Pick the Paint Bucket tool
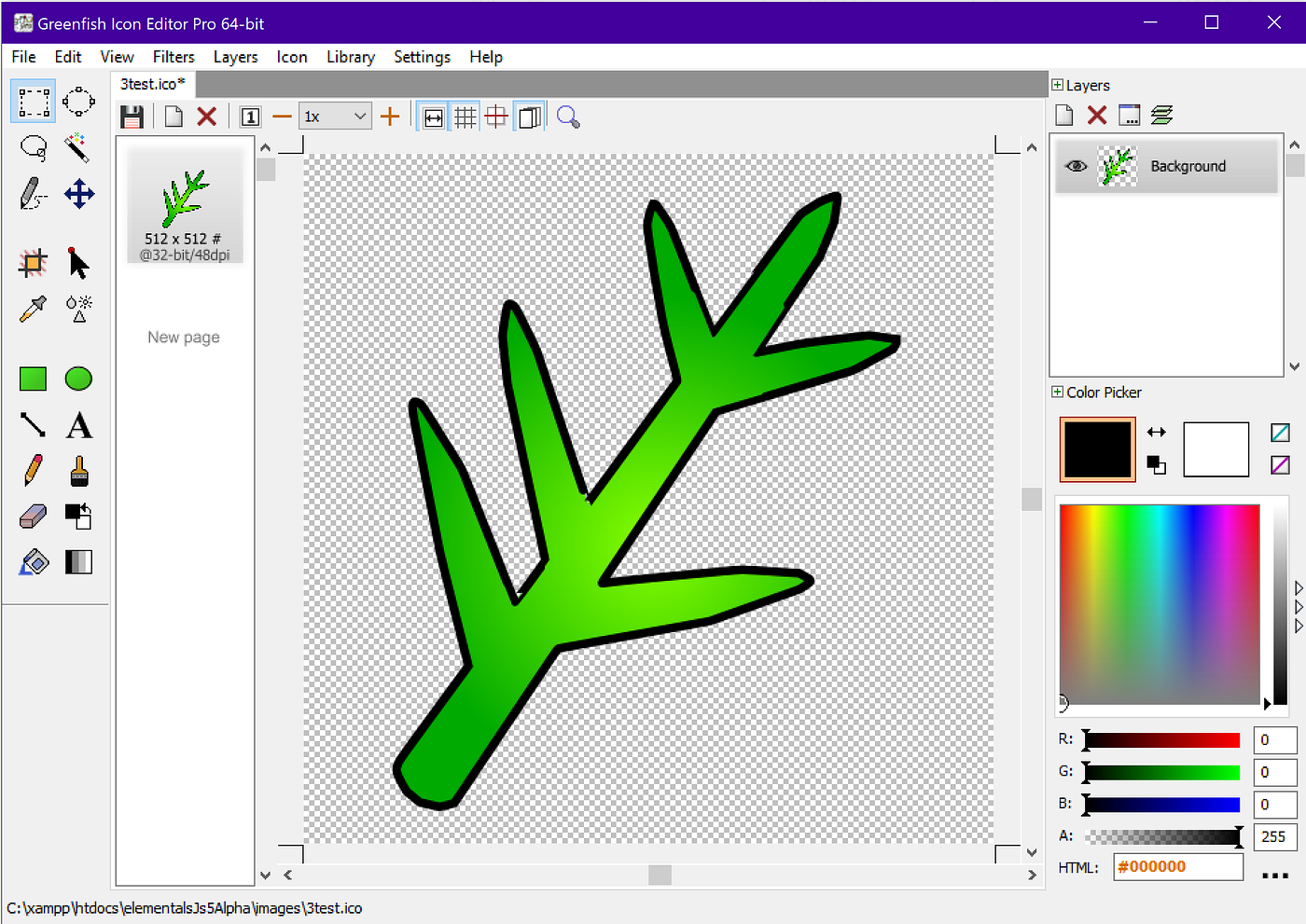The height and width of the screenshot is (924, 1306). tap(34, 562)
